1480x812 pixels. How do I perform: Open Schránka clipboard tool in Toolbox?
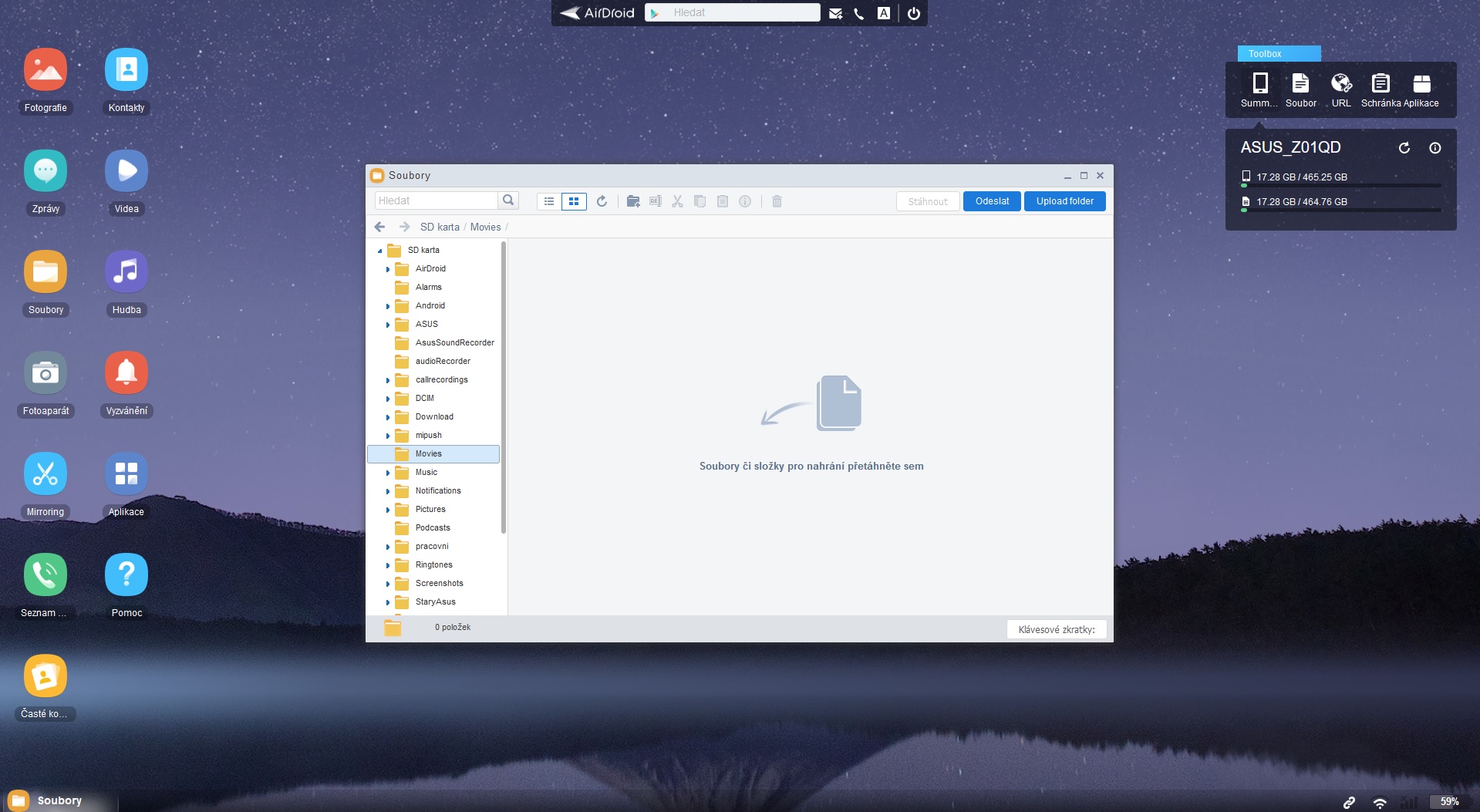[x=1381, y=90]
